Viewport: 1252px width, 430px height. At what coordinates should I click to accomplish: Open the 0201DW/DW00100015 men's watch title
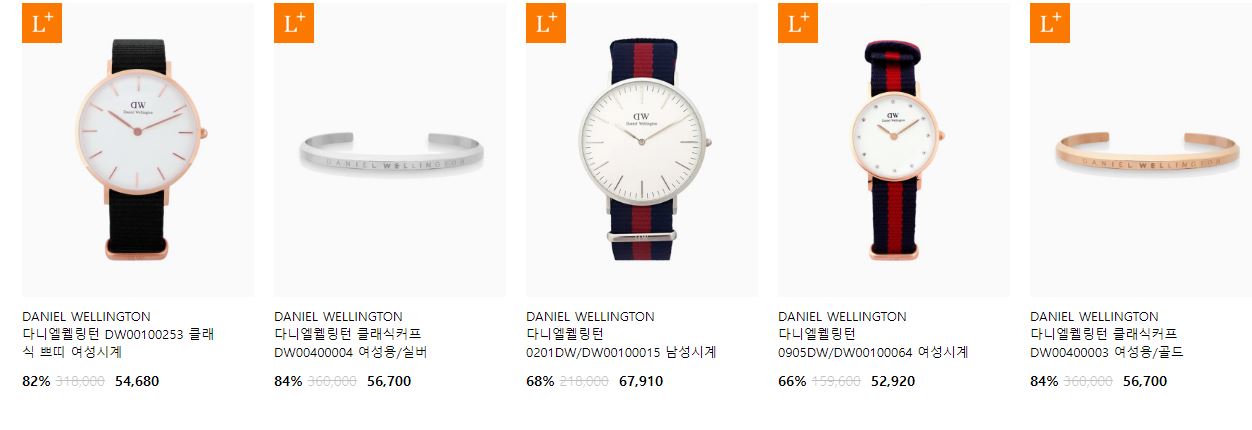tap(621, 343)
